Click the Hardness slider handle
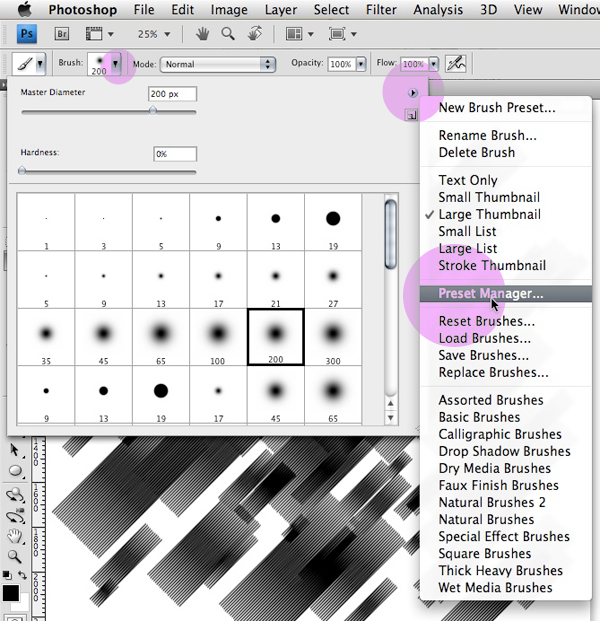The image size is (600, 621). coord(22,171)
